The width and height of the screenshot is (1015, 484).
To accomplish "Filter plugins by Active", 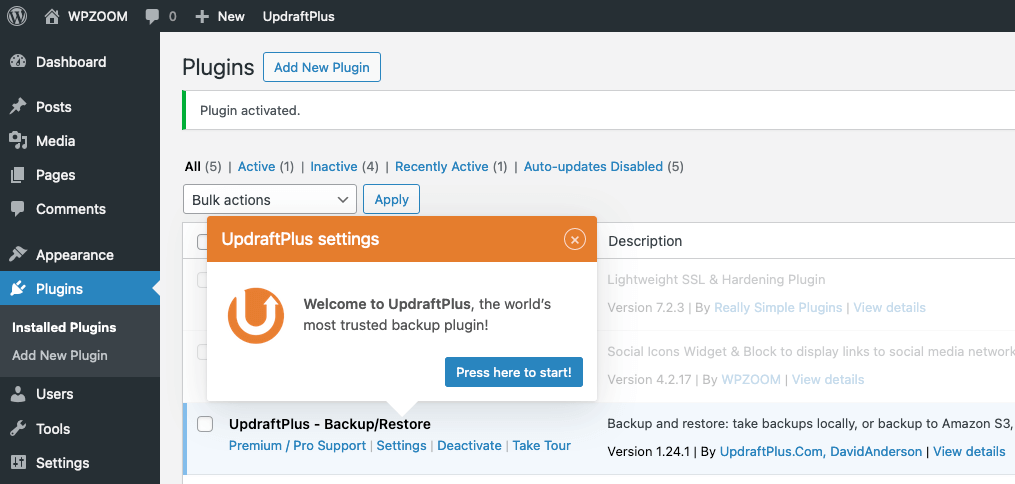I will coord(256,166).
